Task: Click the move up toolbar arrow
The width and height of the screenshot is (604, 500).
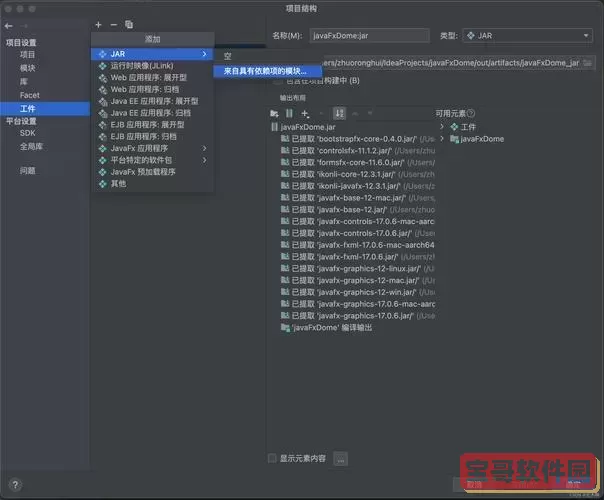Action: tap(355, 113)
